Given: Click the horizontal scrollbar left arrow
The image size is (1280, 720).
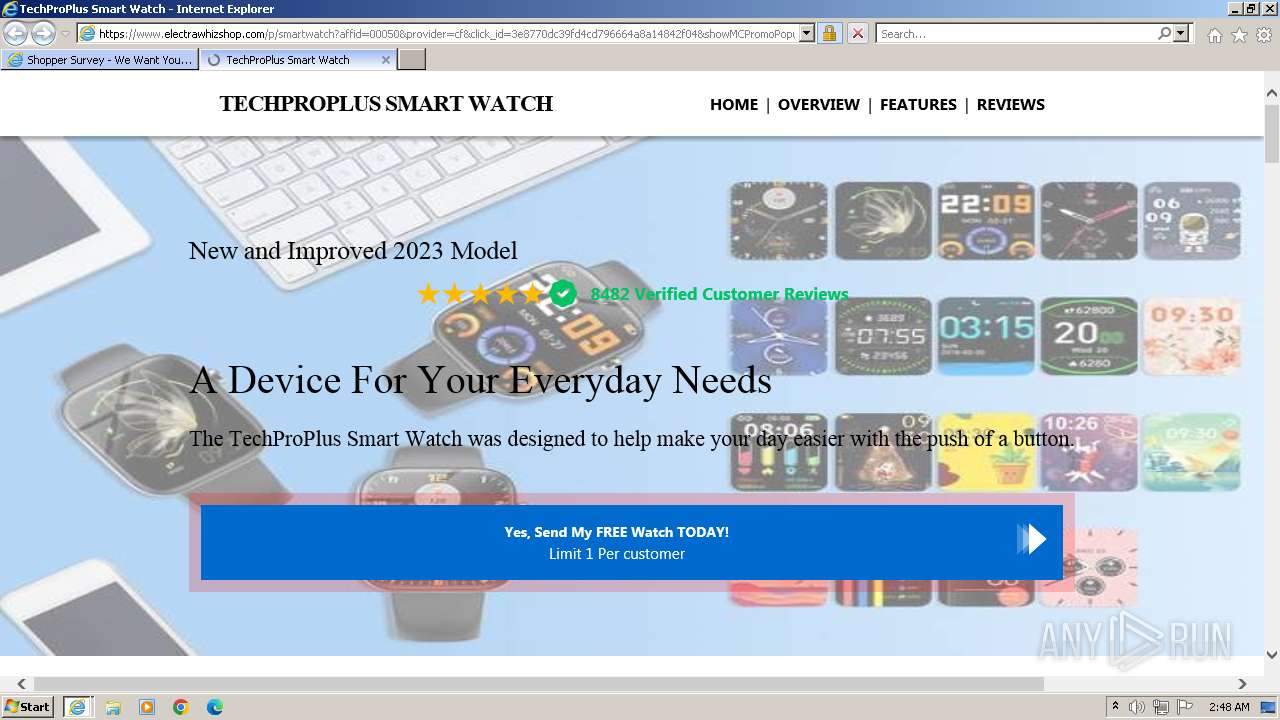Looking at the screenshot, I should point(21,684).
